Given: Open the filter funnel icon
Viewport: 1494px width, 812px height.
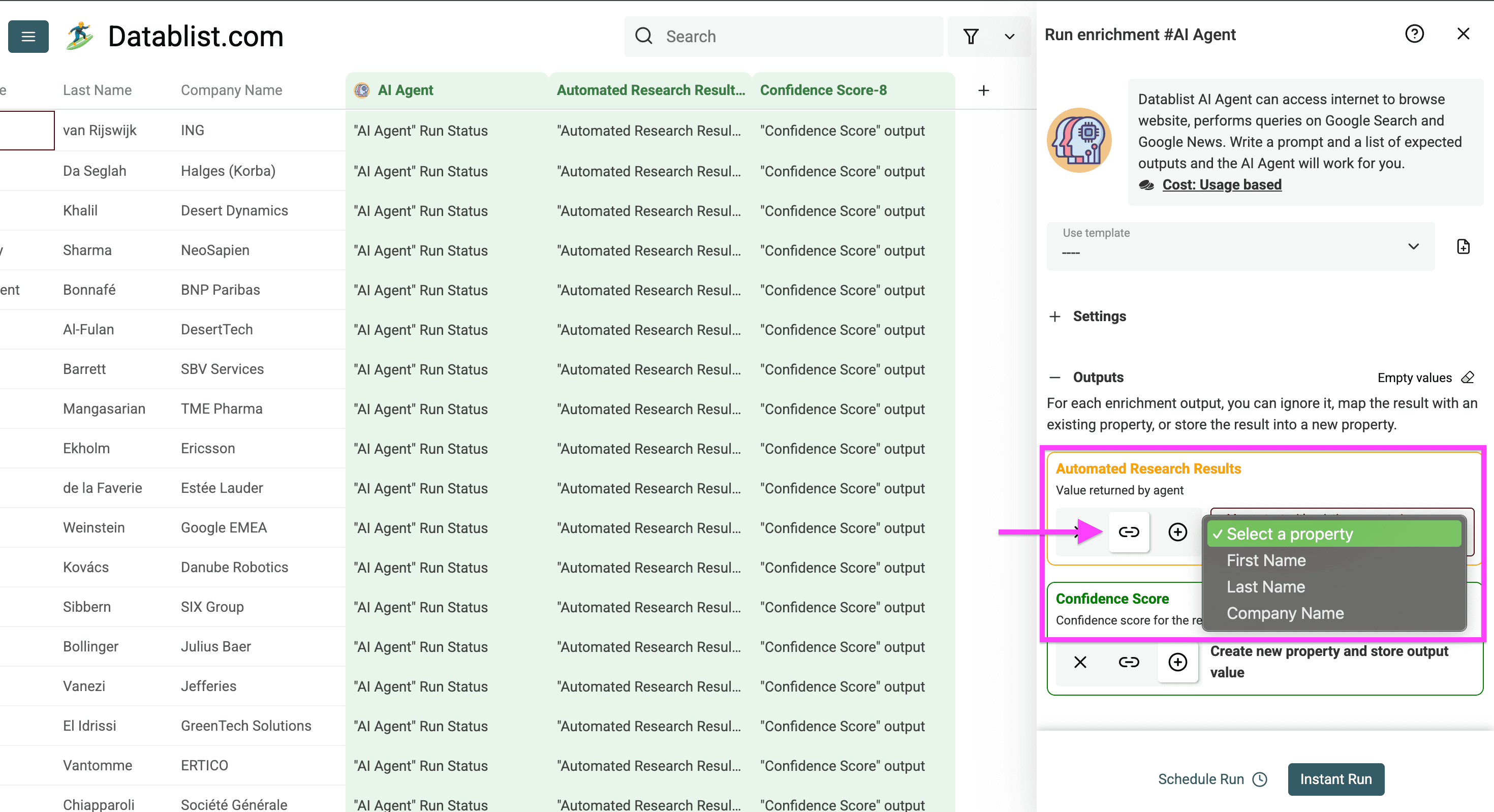Looking at the screenshot, I should pyautogui.click(x=972, y=37).
